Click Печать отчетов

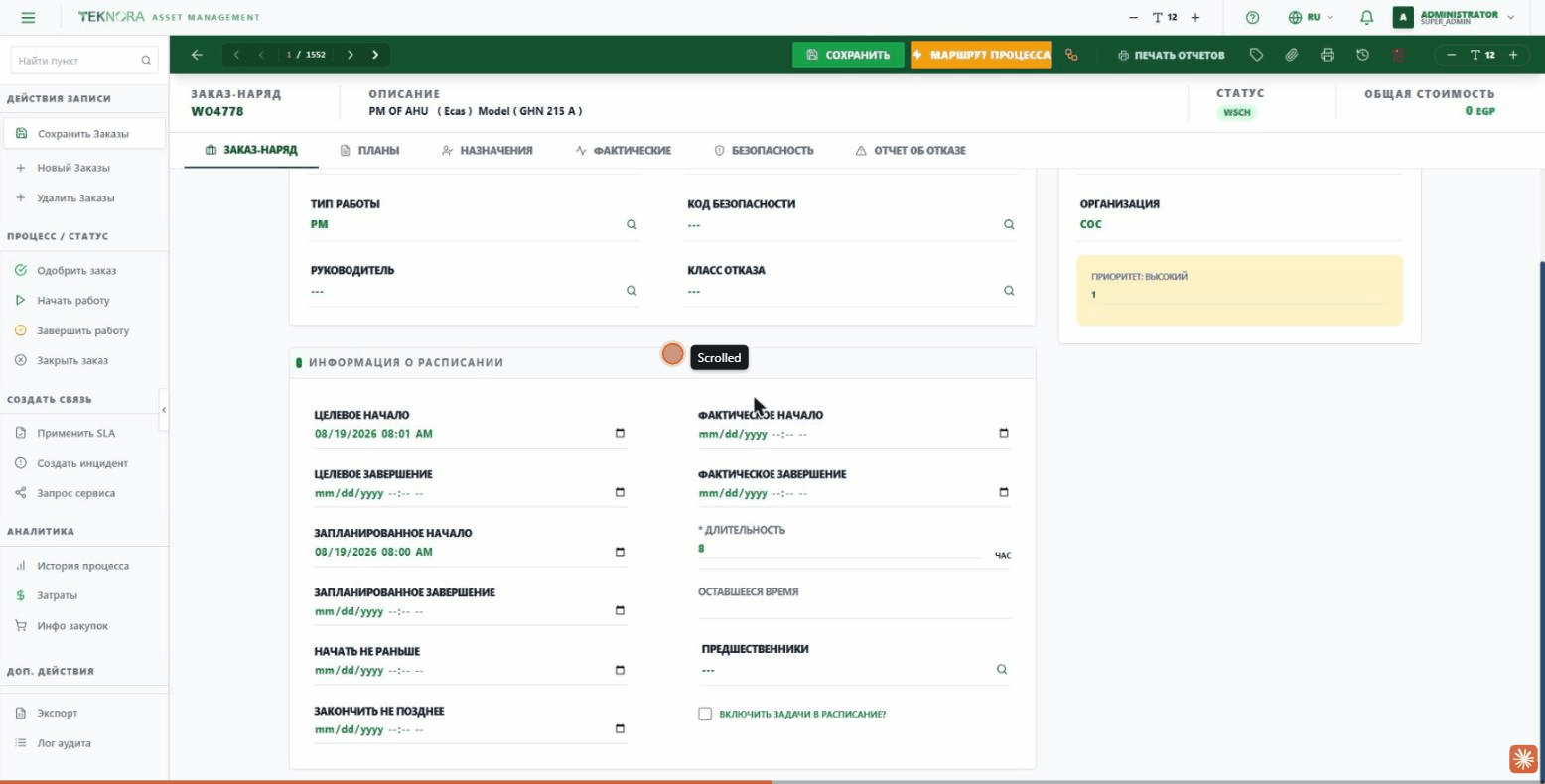(1172, 55)
